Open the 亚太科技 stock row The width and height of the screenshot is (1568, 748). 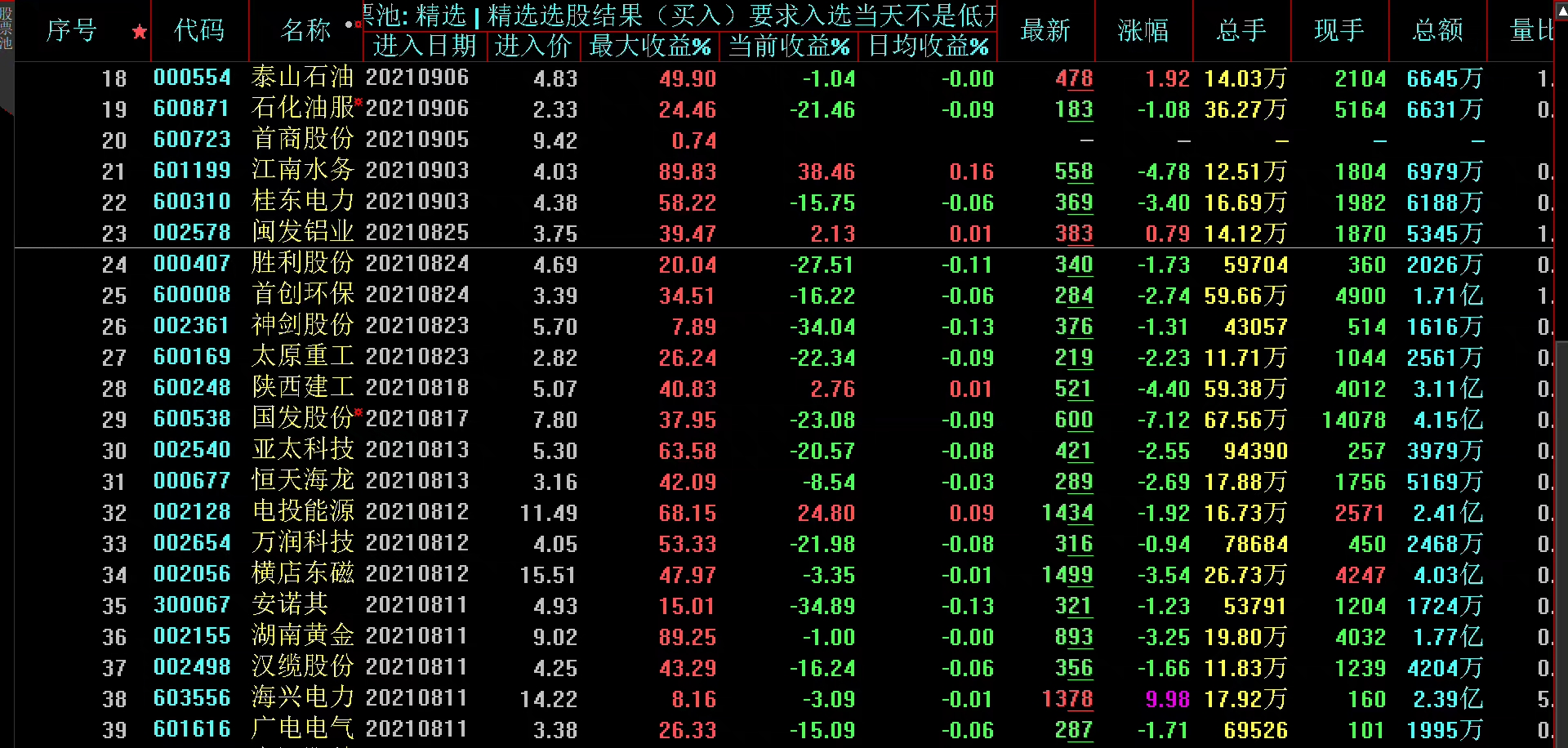[x=303, y=449]
